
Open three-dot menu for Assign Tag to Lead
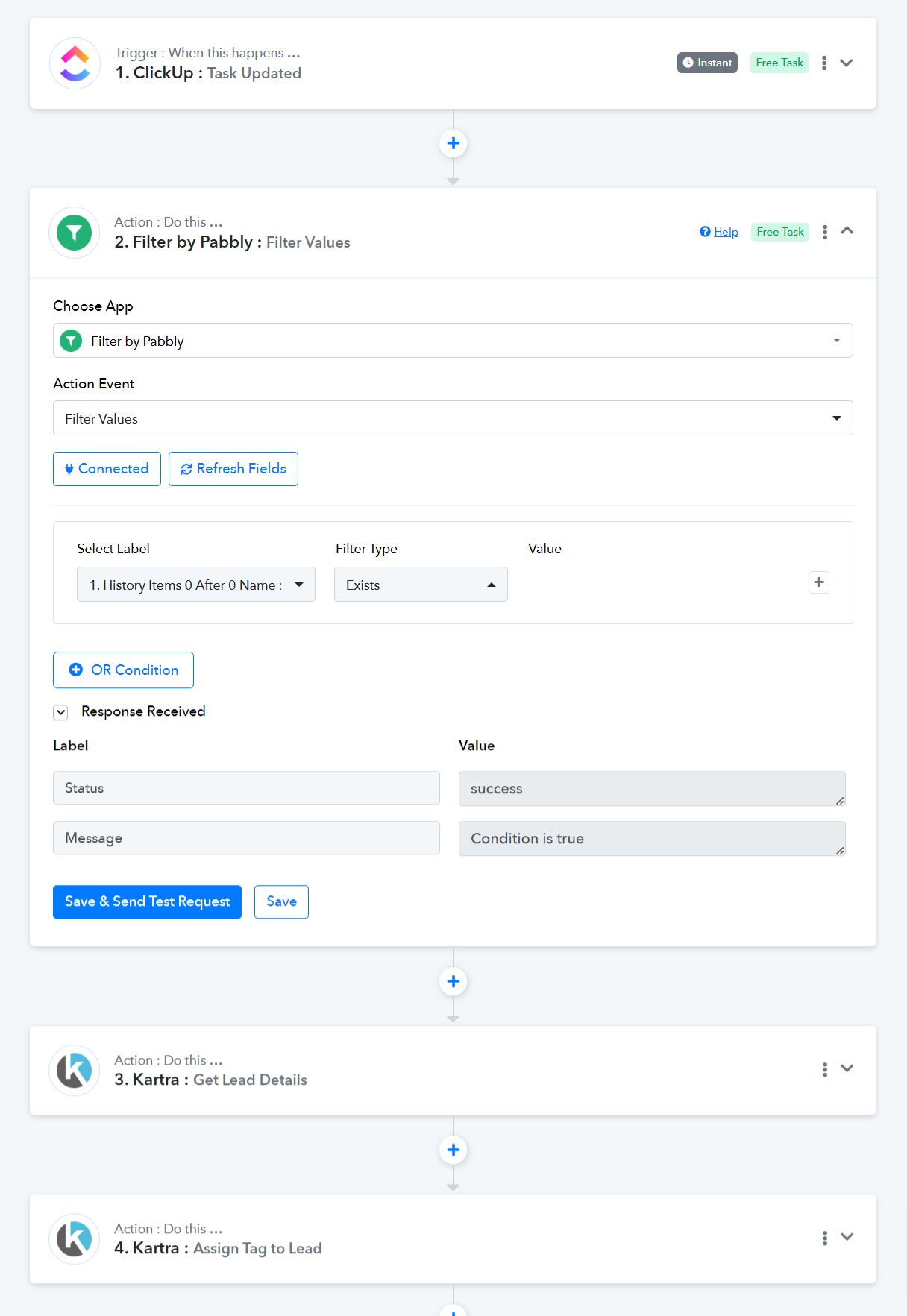tap(825, 1238)
